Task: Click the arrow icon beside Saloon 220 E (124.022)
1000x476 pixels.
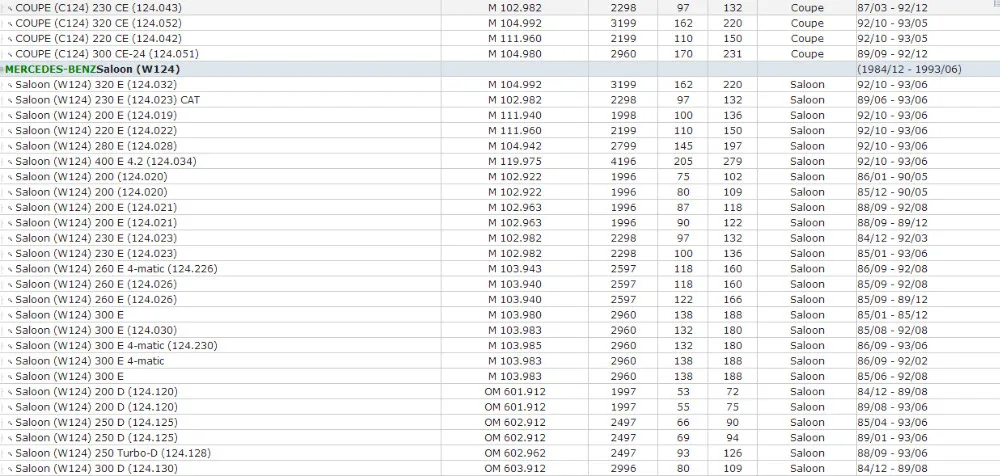Action: point(10,131)
